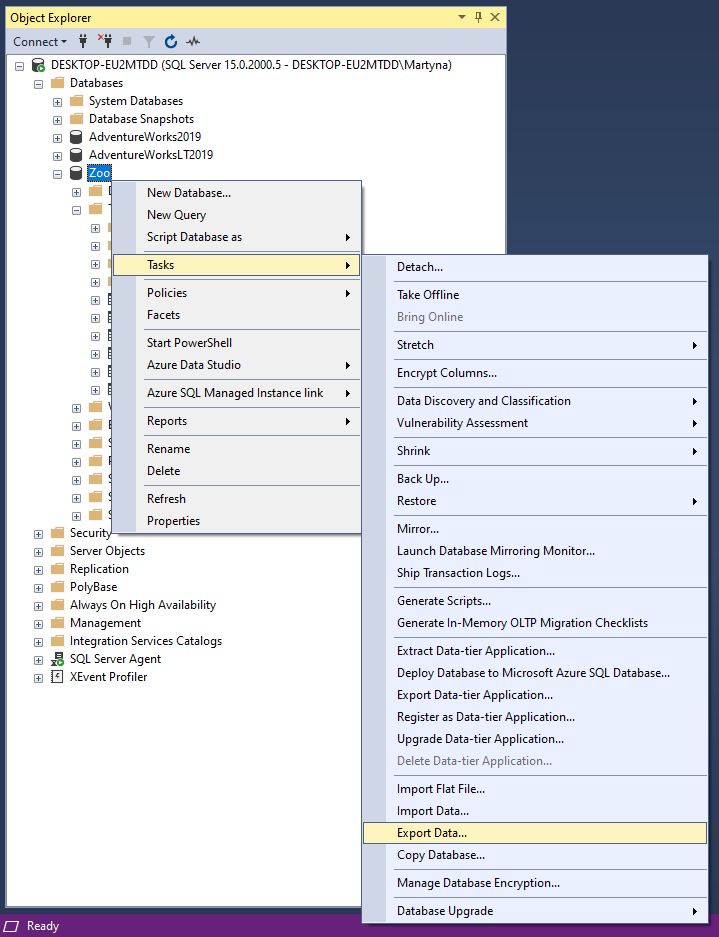
Task: Select the Always On High Availability folder
Action: coord(142,605)
